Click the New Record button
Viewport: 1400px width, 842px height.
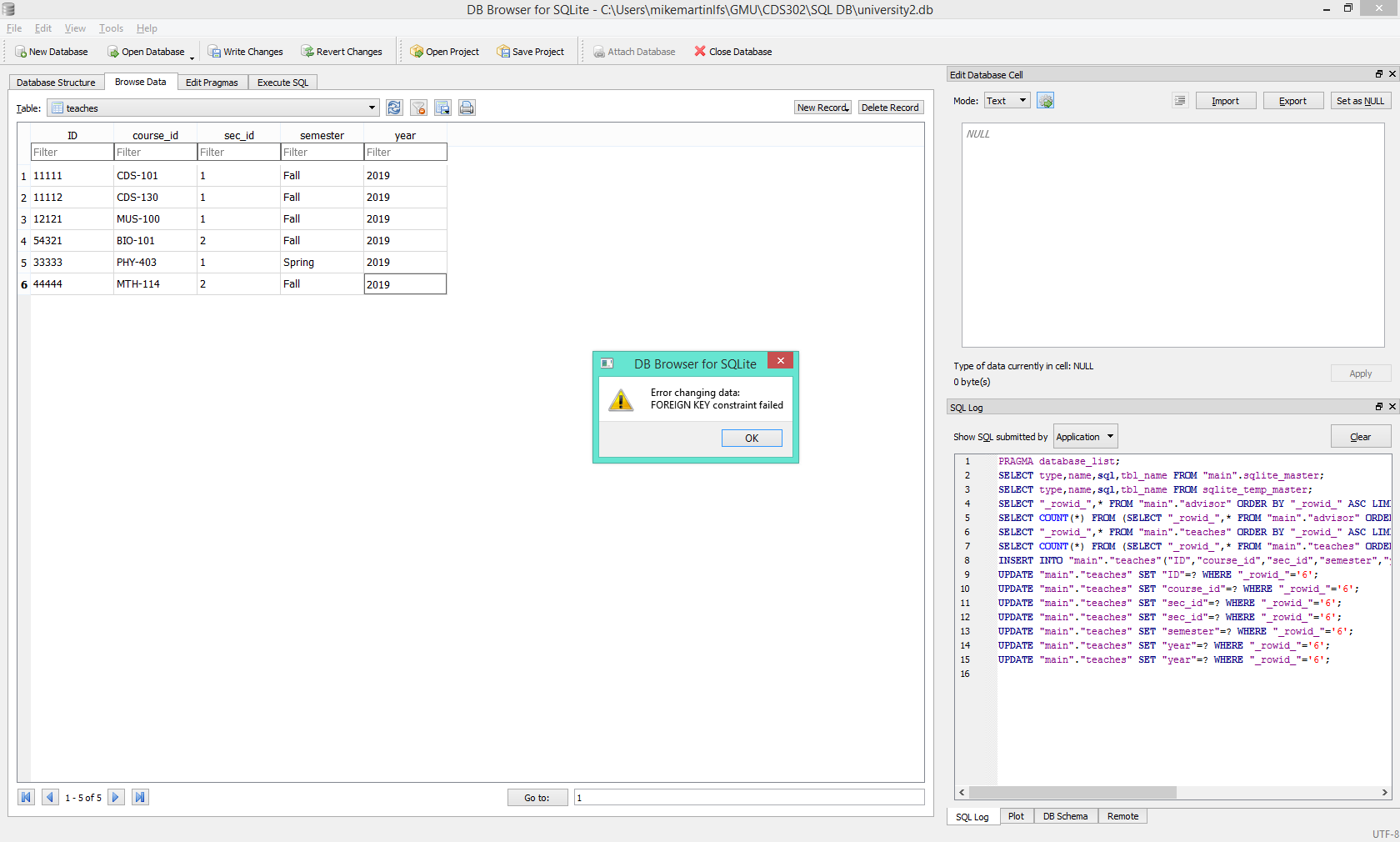[x=822, y=108]
